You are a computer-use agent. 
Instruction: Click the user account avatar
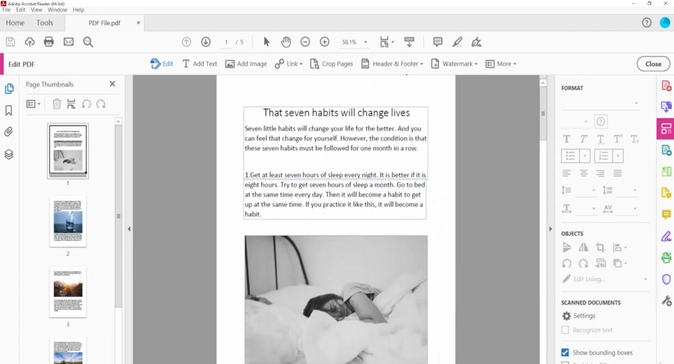665,23
